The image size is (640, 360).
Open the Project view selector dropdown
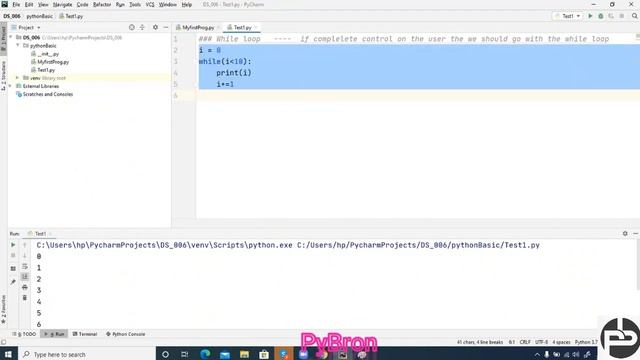[x=26, y=27]
